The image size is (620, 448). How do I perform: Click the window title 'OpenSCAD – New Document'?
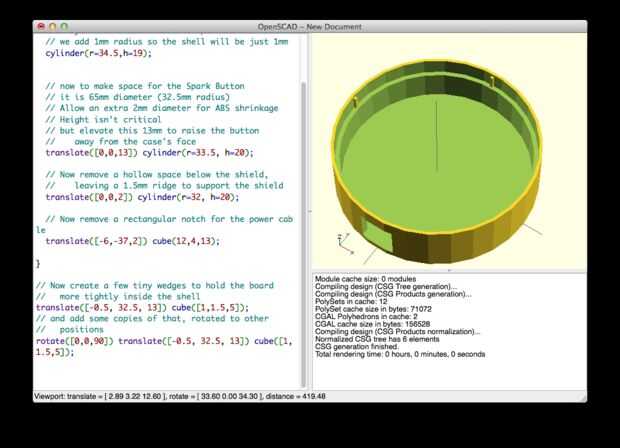click(x=310, y=27)
